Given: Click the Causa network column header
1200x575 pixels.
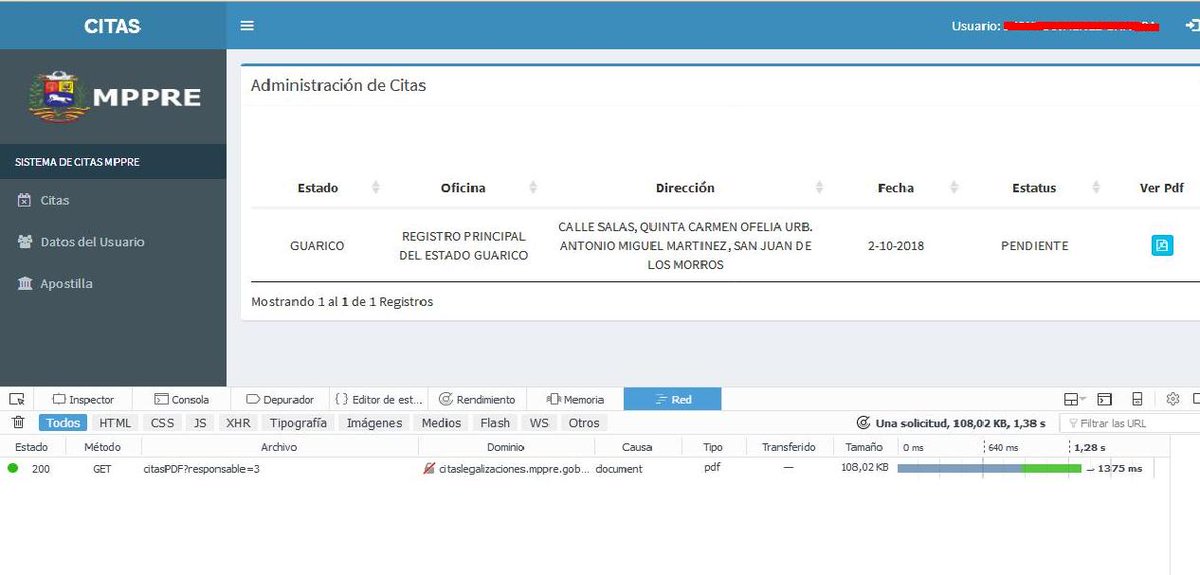Looking at the screenshot, I should click(637, 447).
